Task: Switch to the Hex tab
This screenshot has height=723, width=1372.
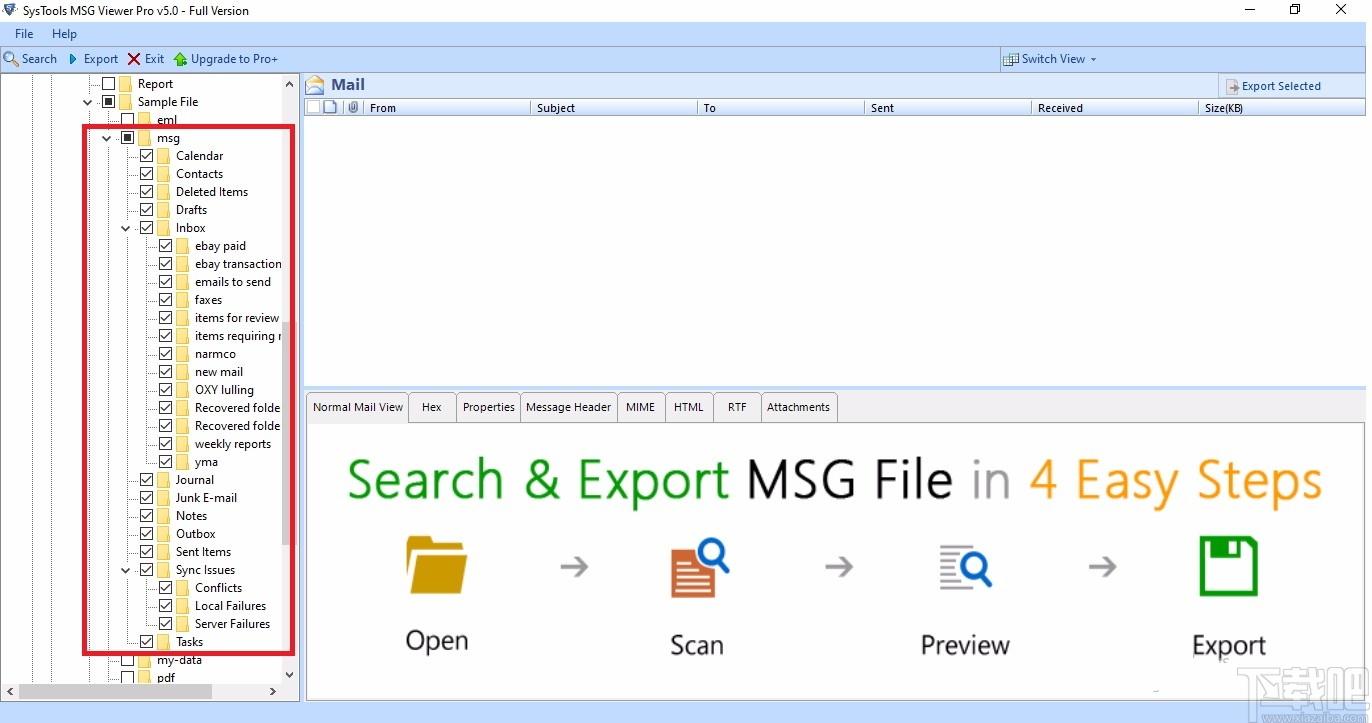Action: click(432, 407)
